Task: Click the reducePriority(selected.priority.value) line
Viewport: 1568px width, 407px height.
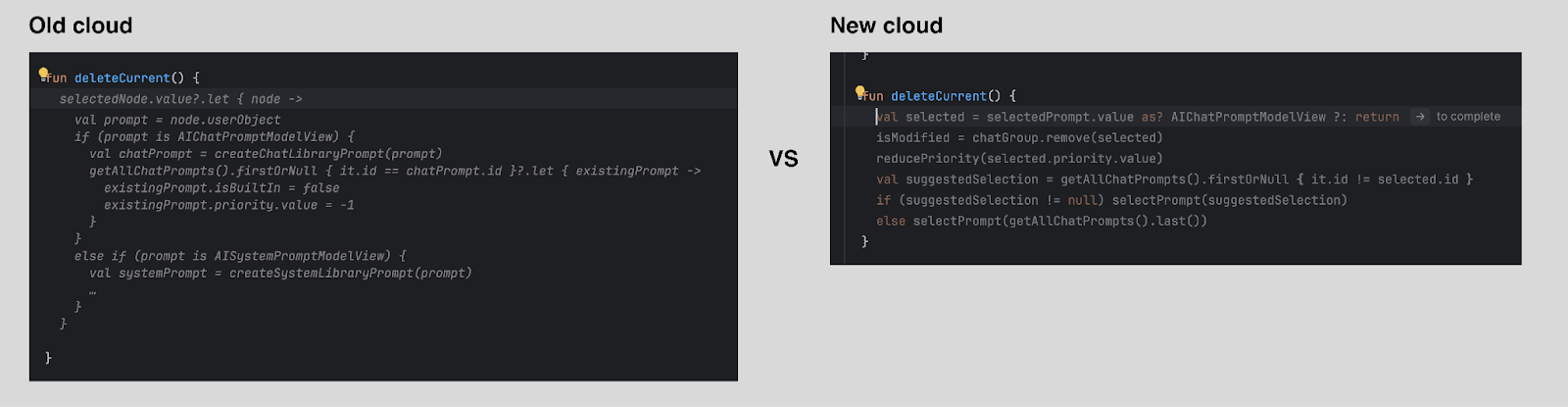Action: pyautogui.click(x=1019, y=159)
